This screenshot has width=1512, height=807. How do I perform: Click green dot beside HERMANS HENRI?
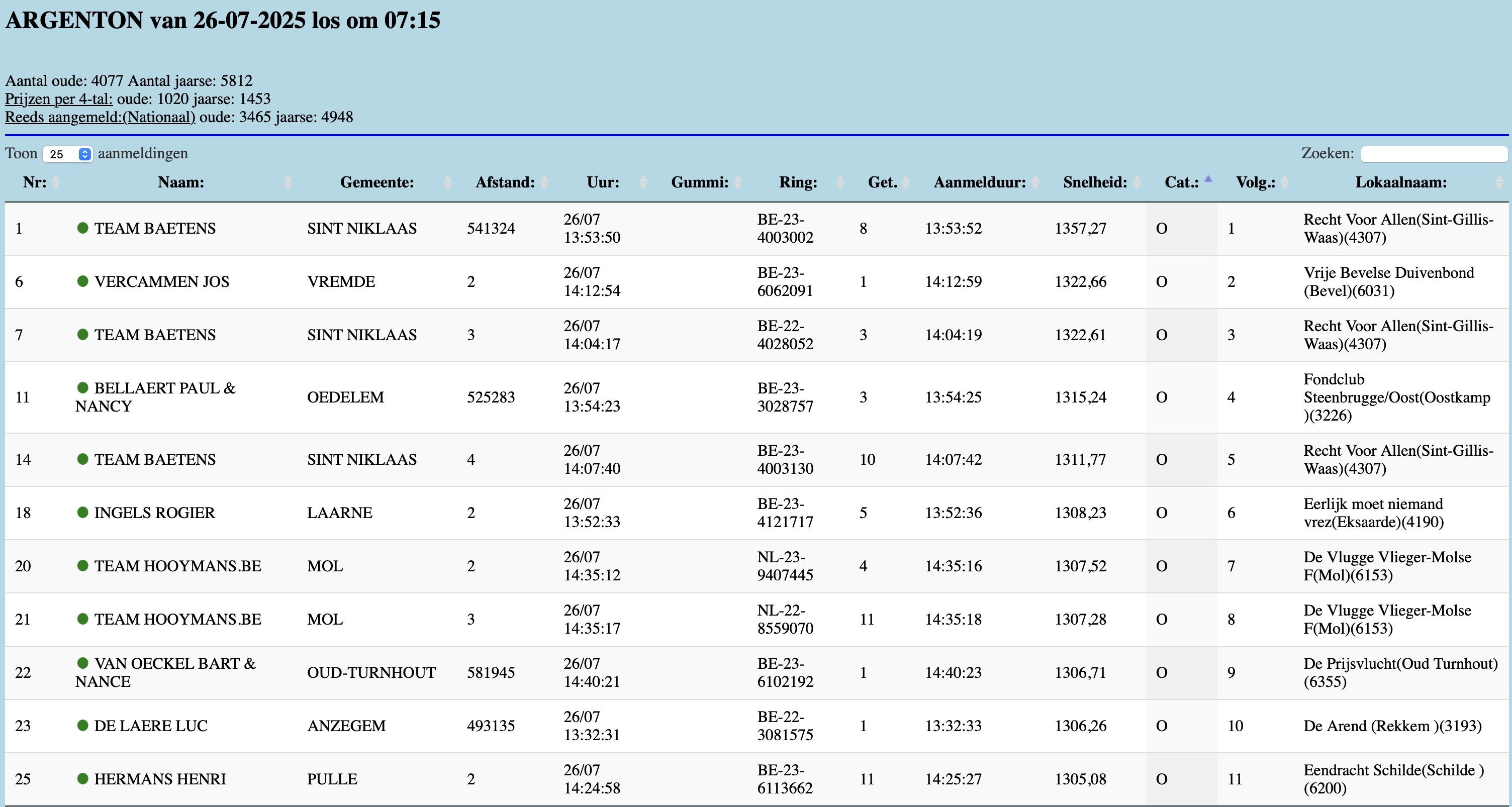pos(83,779)
